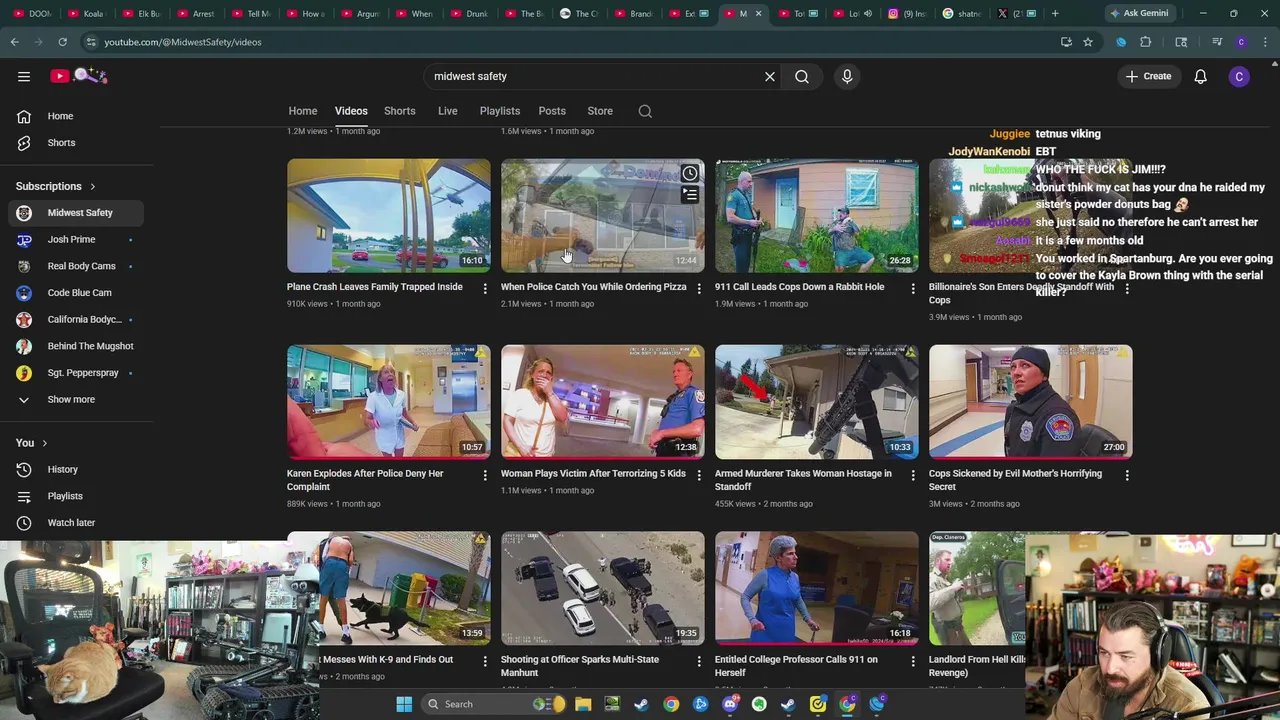Expand Show more subscriptions
The height and width of the screenshot is (720, 1280).
(76, 400)
